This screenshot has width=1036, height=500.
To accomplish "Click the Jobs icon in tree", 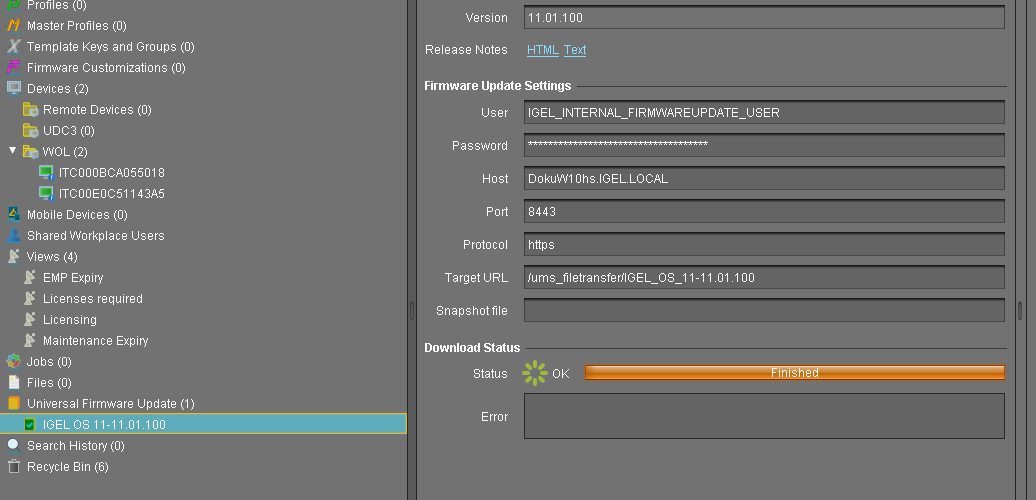I will tap(14, 362).
